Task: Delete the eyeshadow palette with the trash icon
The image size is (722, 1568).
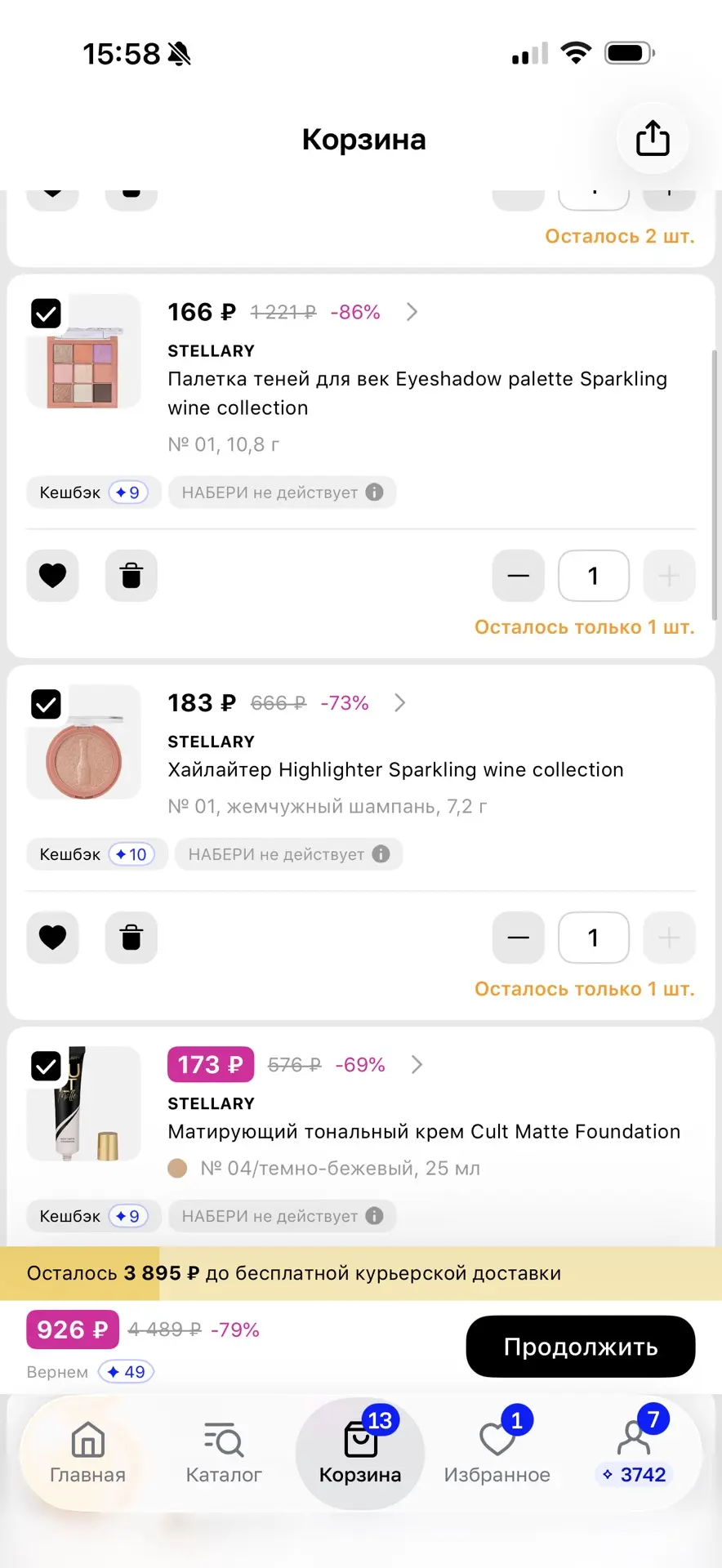Action: coord(131,576)
